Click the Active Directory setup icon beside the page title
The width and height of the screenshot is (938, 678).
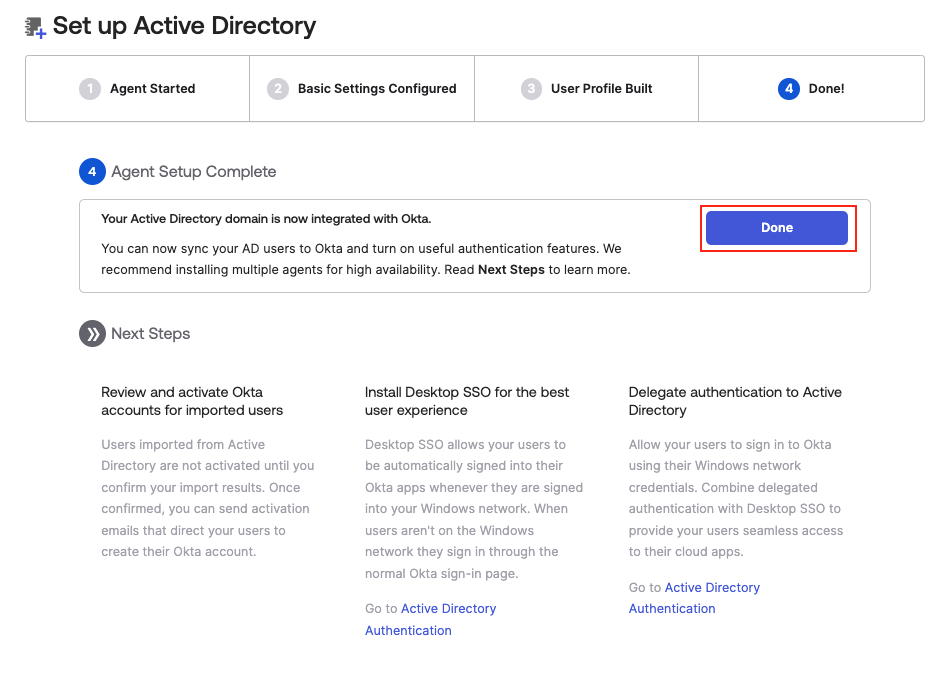(x=35, y=27)
